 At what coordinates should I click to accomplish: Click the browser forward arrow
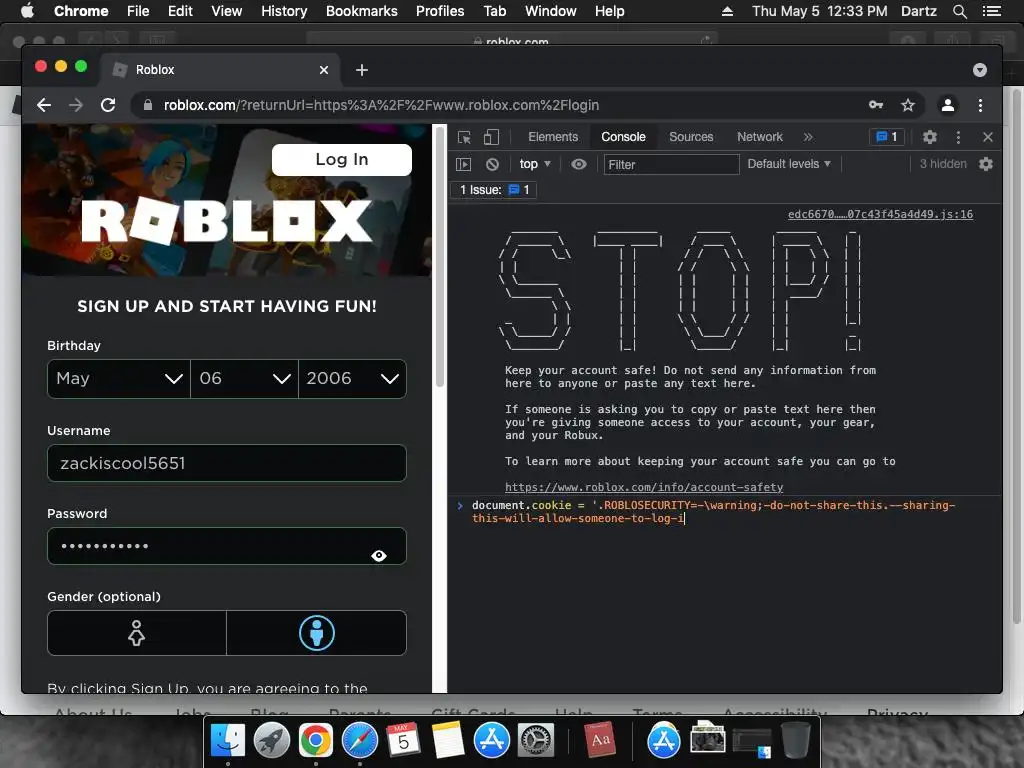pyautogui.click(x=76, y=105)
